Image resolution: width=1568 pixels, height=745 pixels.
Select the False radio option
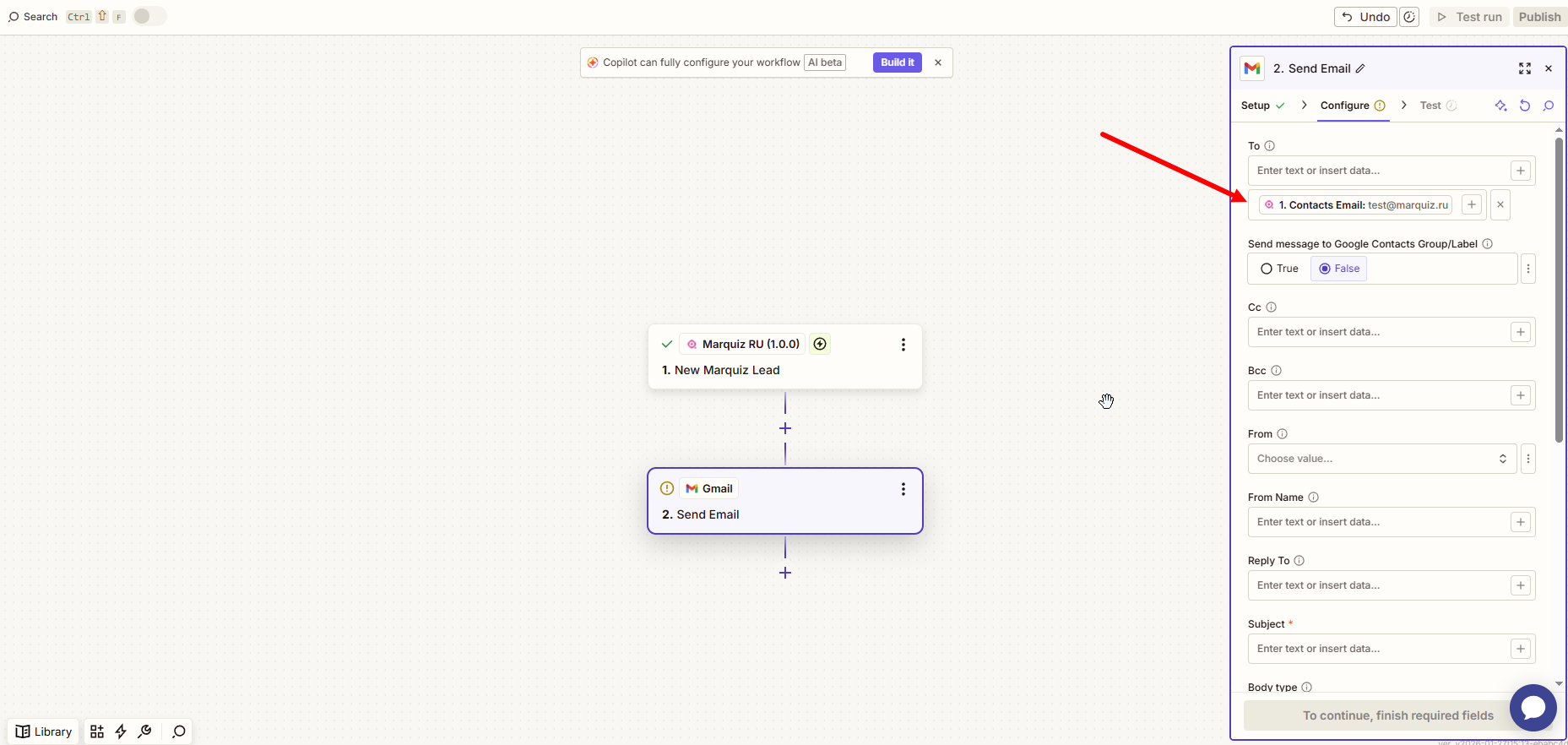1326,269
